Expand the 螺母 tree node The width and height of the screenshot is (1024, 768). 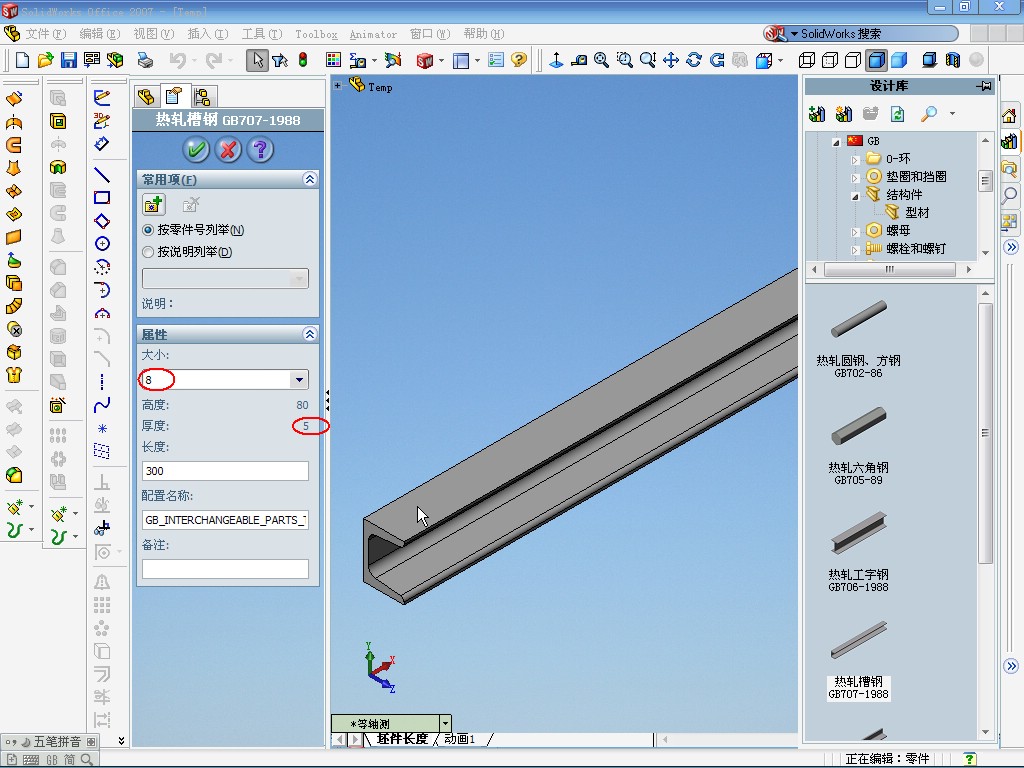[855, 232]
